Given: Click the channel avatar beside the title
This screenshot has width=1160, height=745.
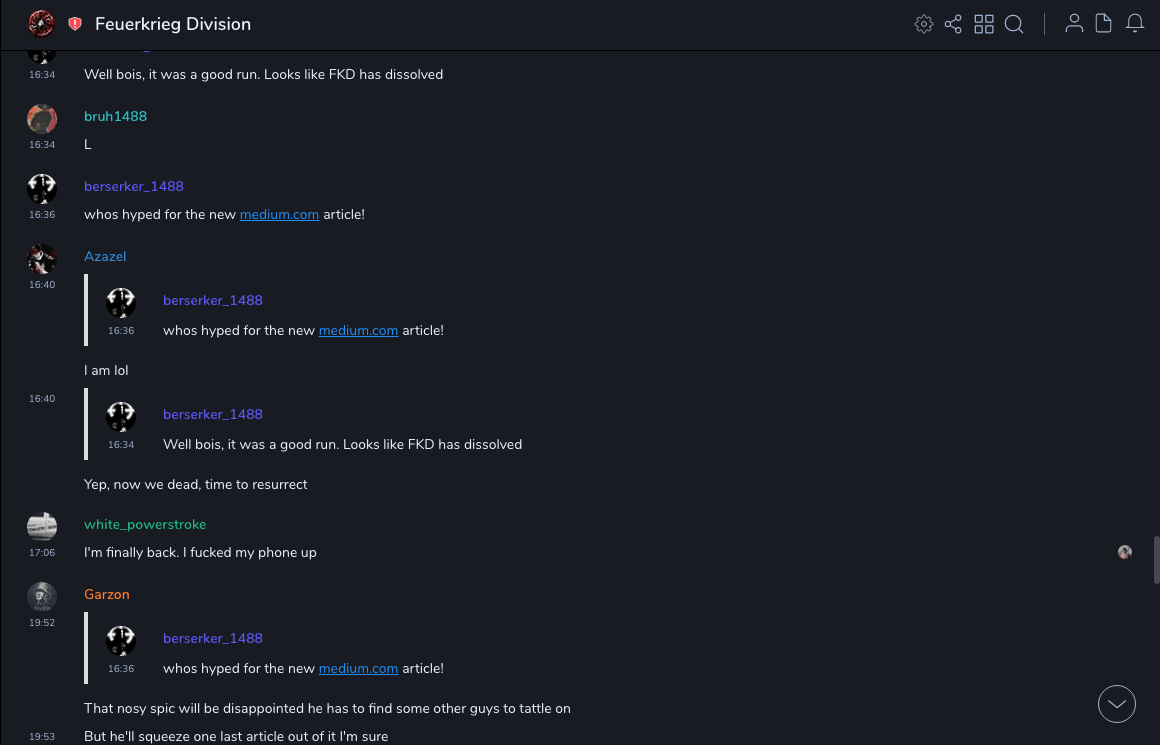Looking at the screenshot, I should (41, 23).
